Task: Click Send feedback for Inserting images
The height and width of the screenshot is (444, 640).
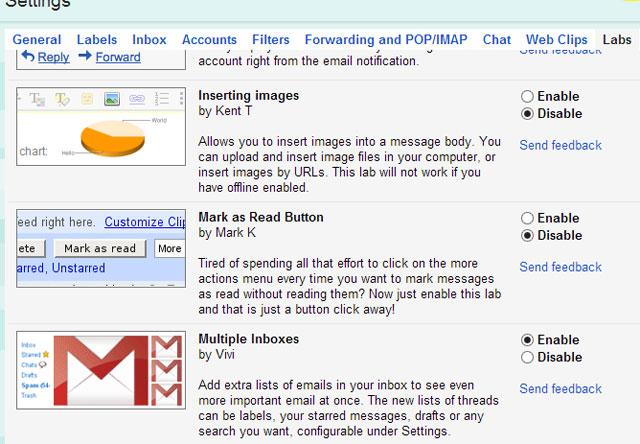Action: [560, 146]
